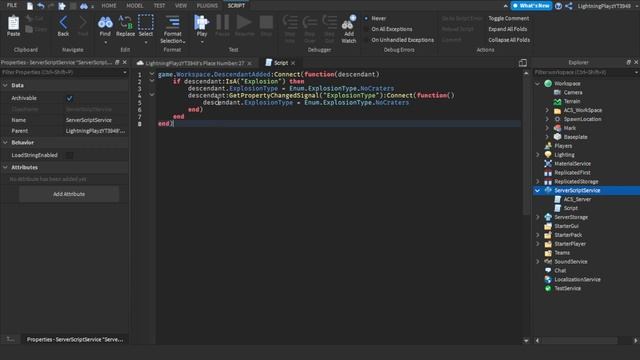Select Script under ServerScriptService
Viewport: 640px width, 360px height.
coord(570,208)
